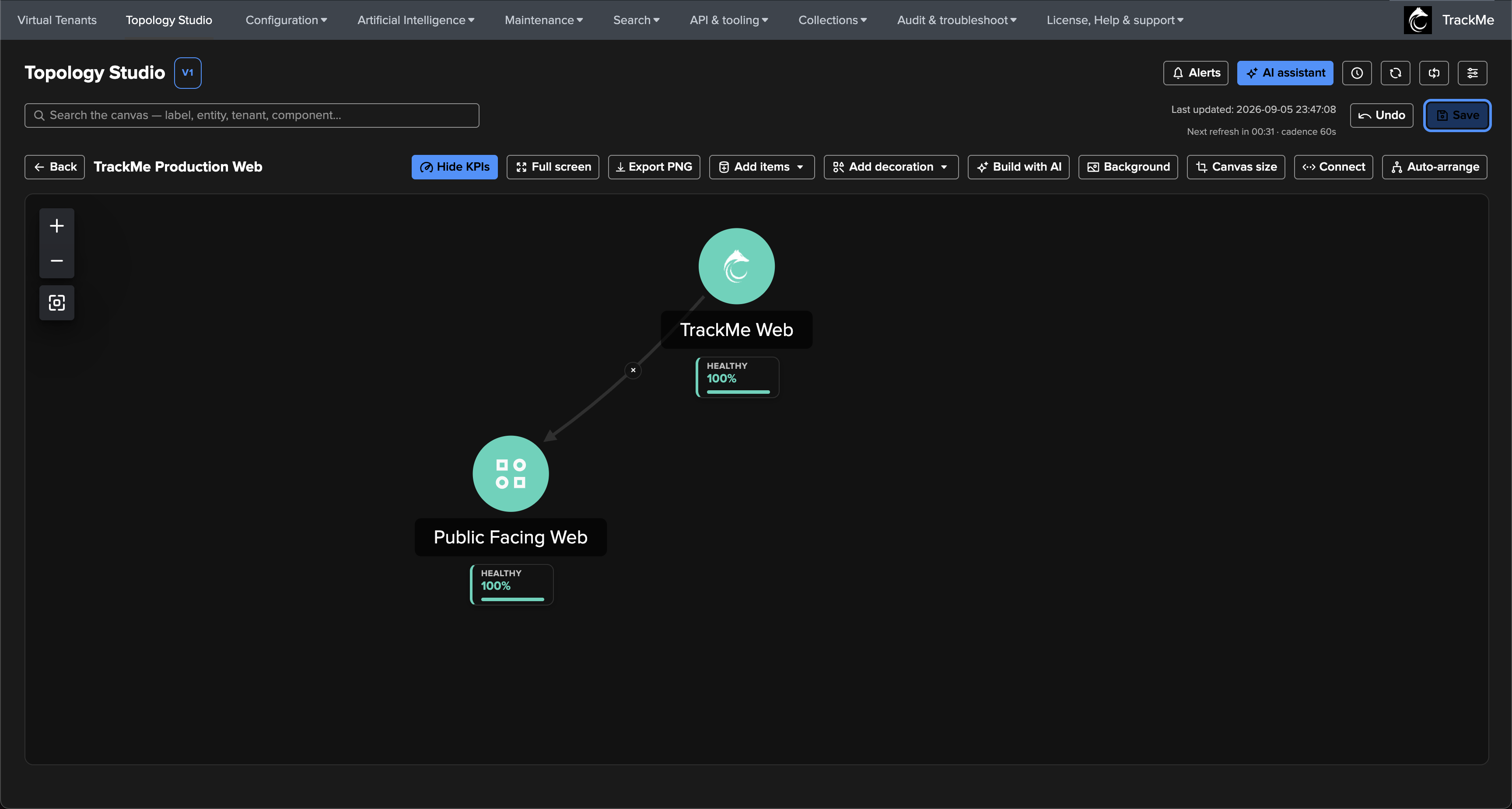Save the topology canvas
This screenshot has height=809, width=1512.
click(x=1457, y=115)
